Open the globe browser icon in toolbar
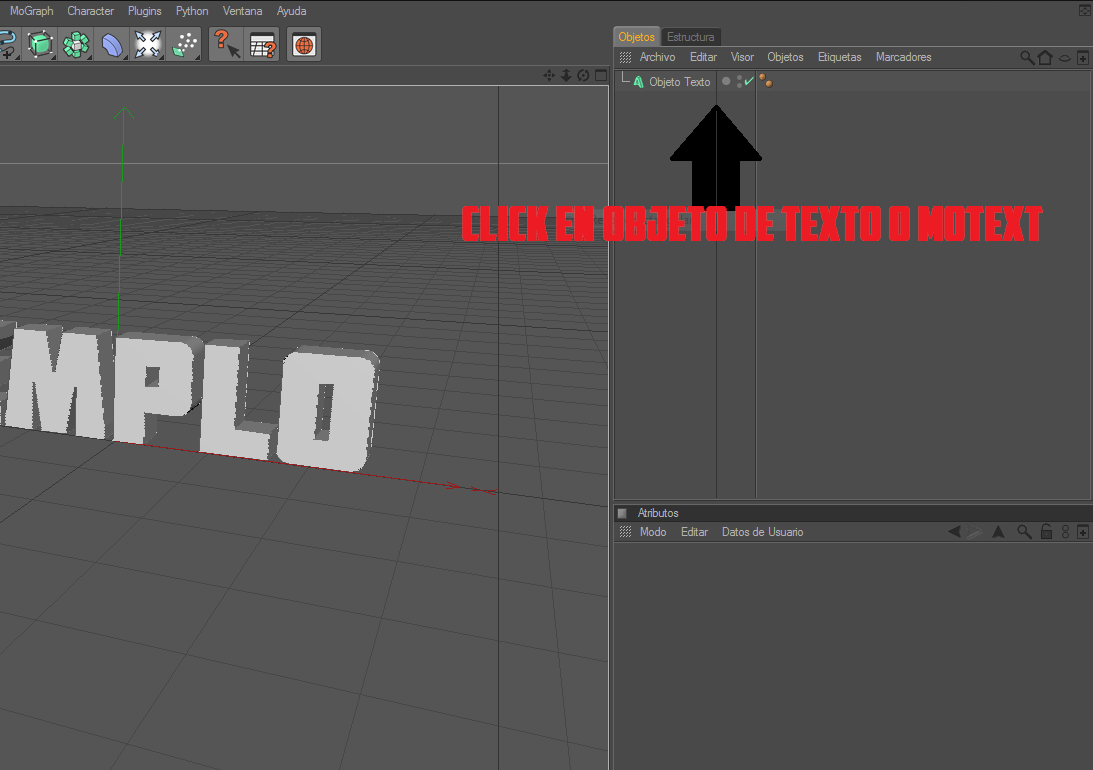1093x770 pixels. point(304,44)
